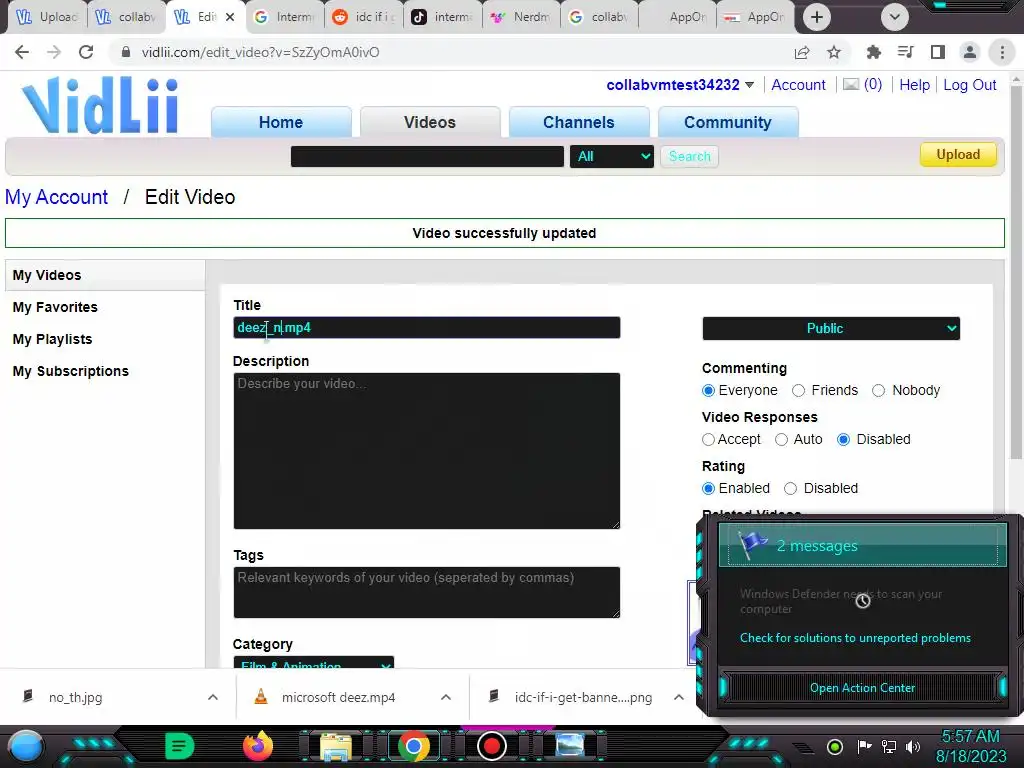Image resolution: width=1024 pixels, height=768 pixels.
Task: Click the site lock icon in address bar
Action: [x=126, y=52]
